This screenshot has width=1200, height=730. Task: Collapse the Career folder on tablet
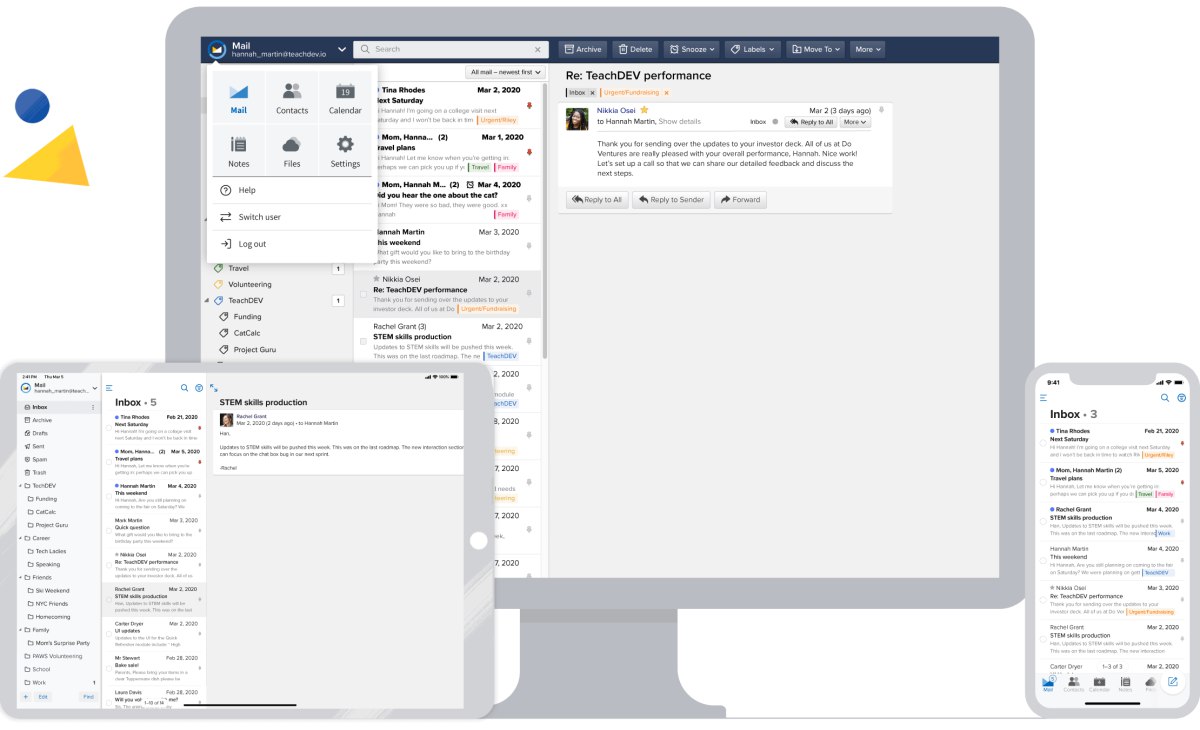point(22,537)
